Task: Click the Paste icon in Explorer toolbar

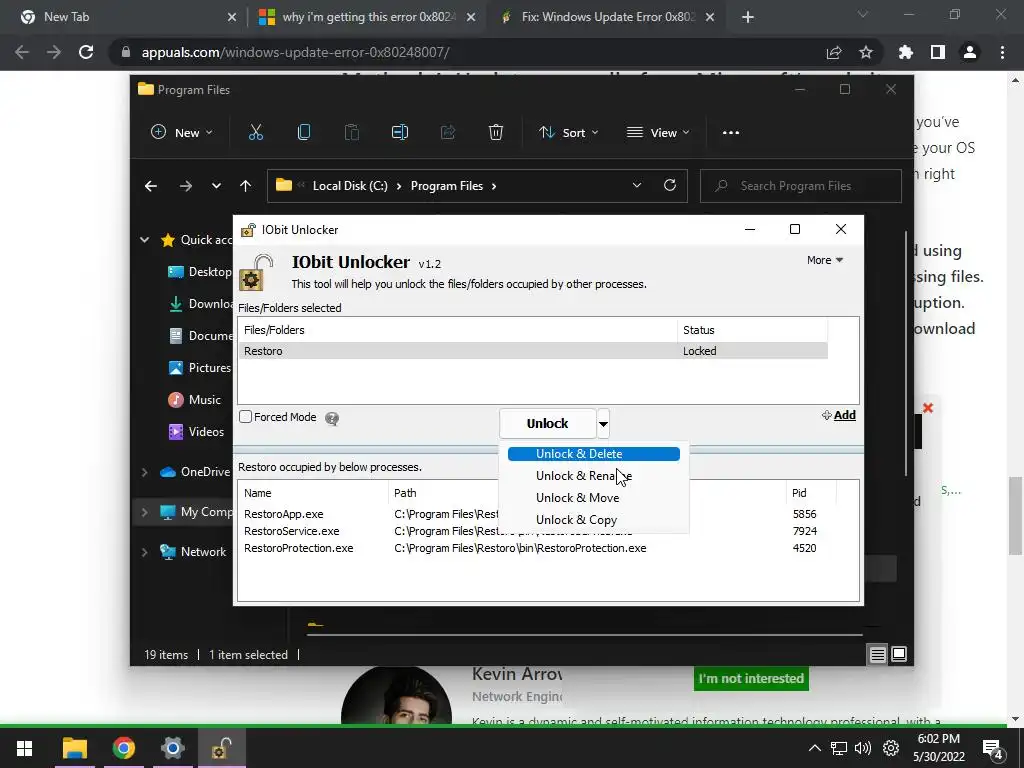Action: (x=351, y=133)
